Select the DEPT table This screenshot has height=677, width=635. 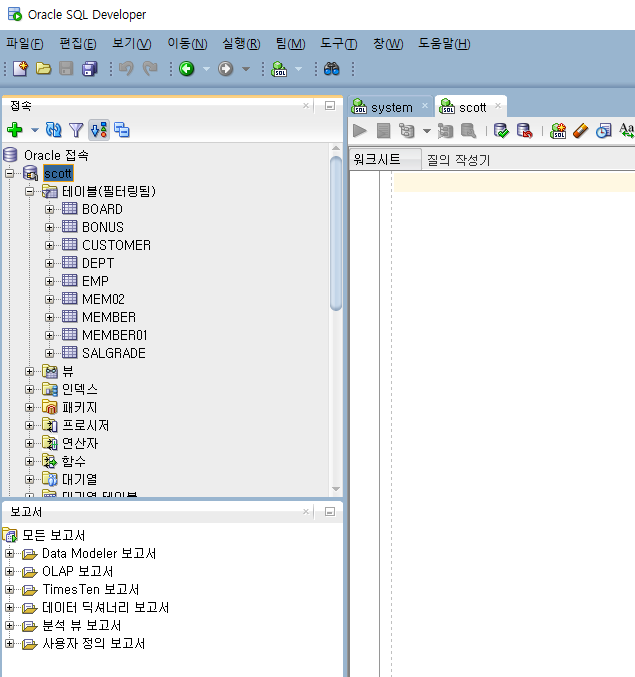point(98,263)
